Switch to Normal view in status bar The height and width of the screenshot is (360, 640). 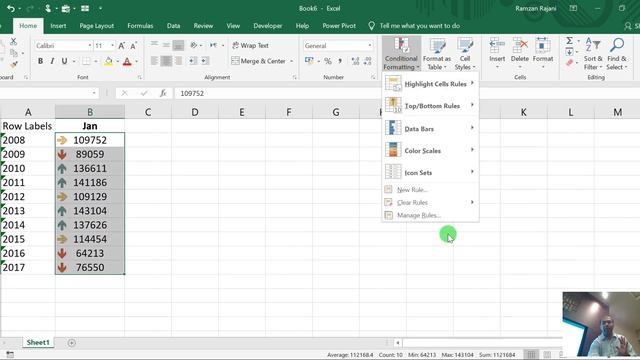[531, 355]
